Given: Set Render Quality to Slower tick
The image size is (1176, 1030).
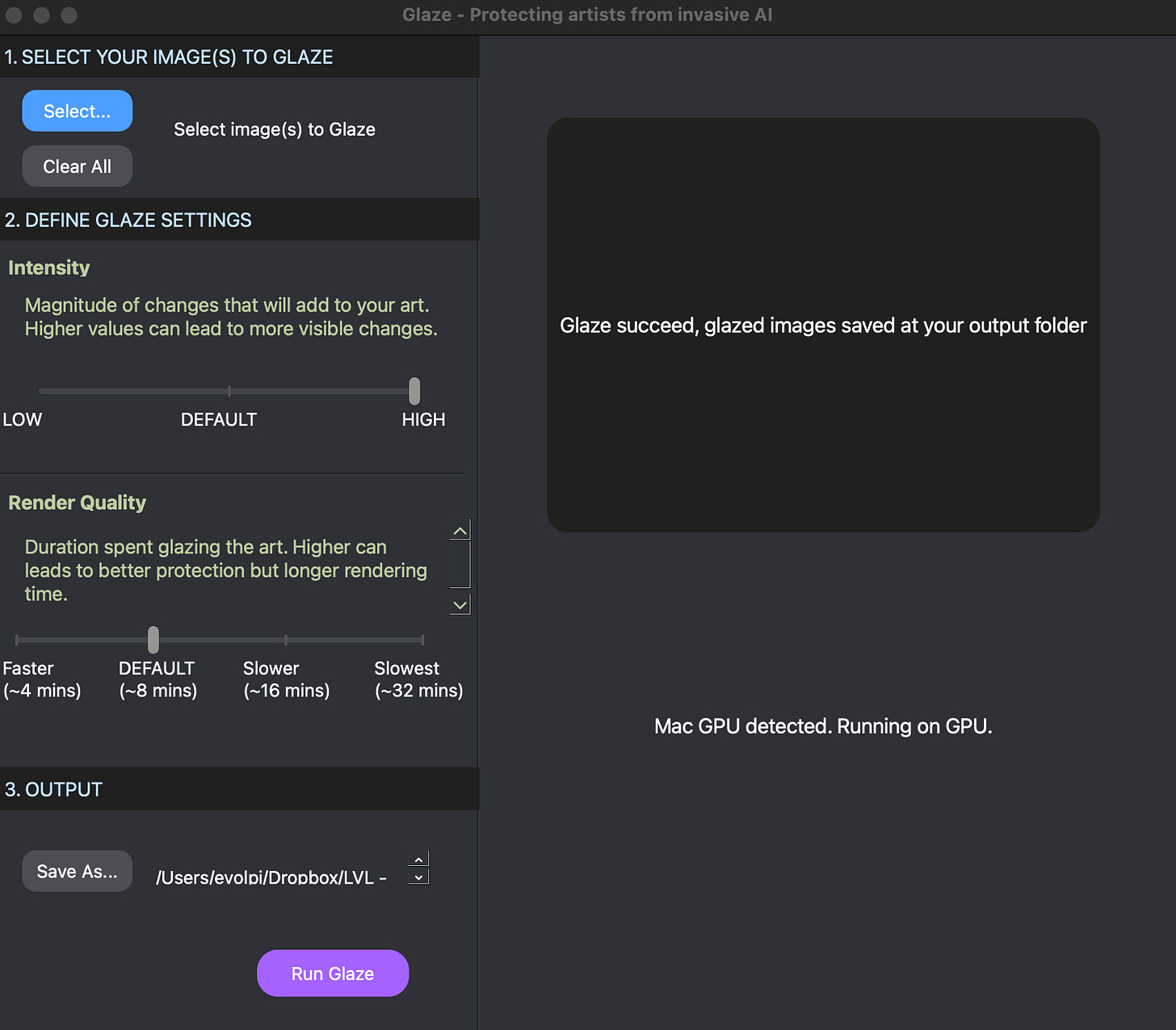Looking at the screenshot, I should 286,640.
